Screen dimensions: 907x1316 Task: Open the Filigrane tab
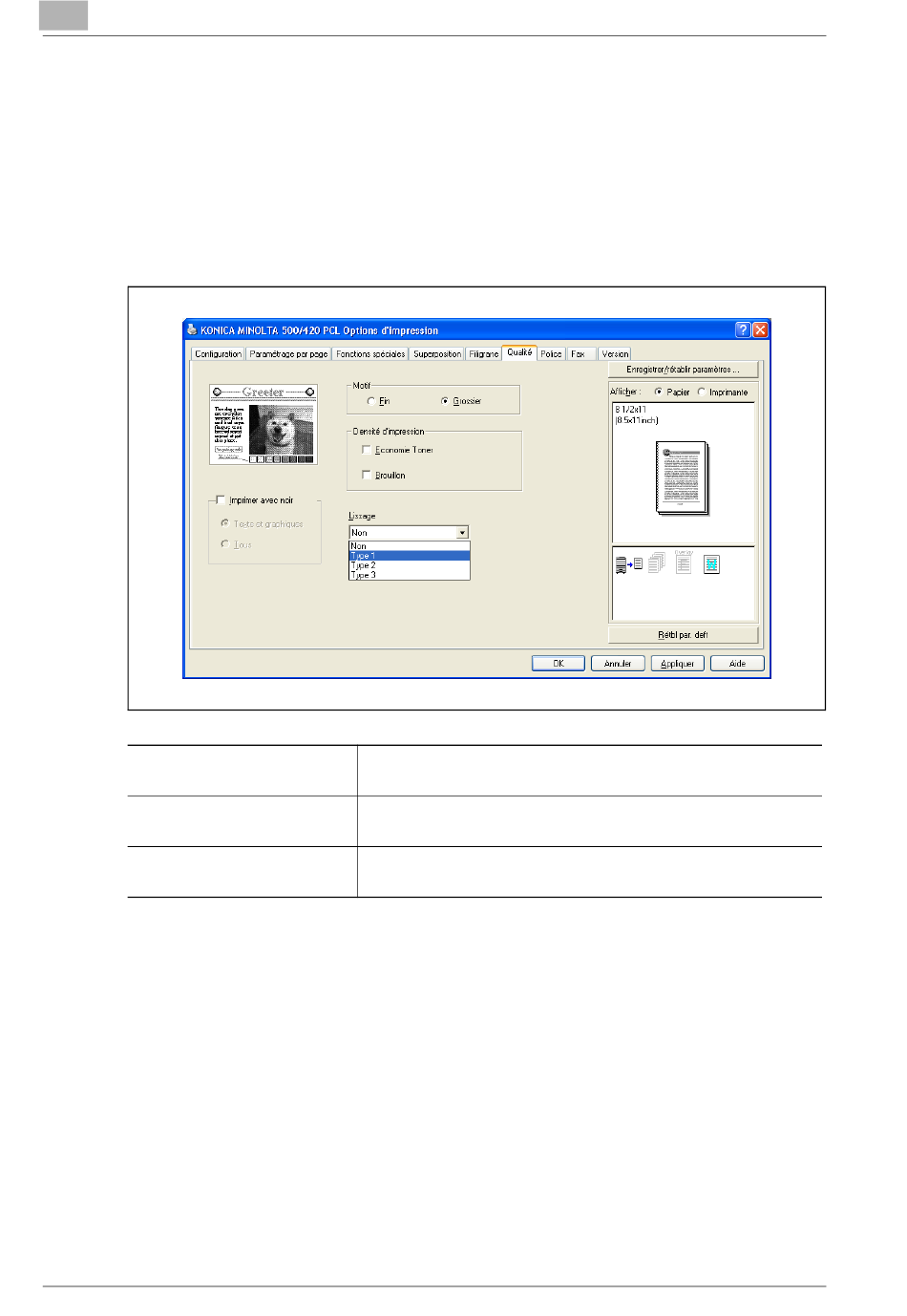point(484,353)
